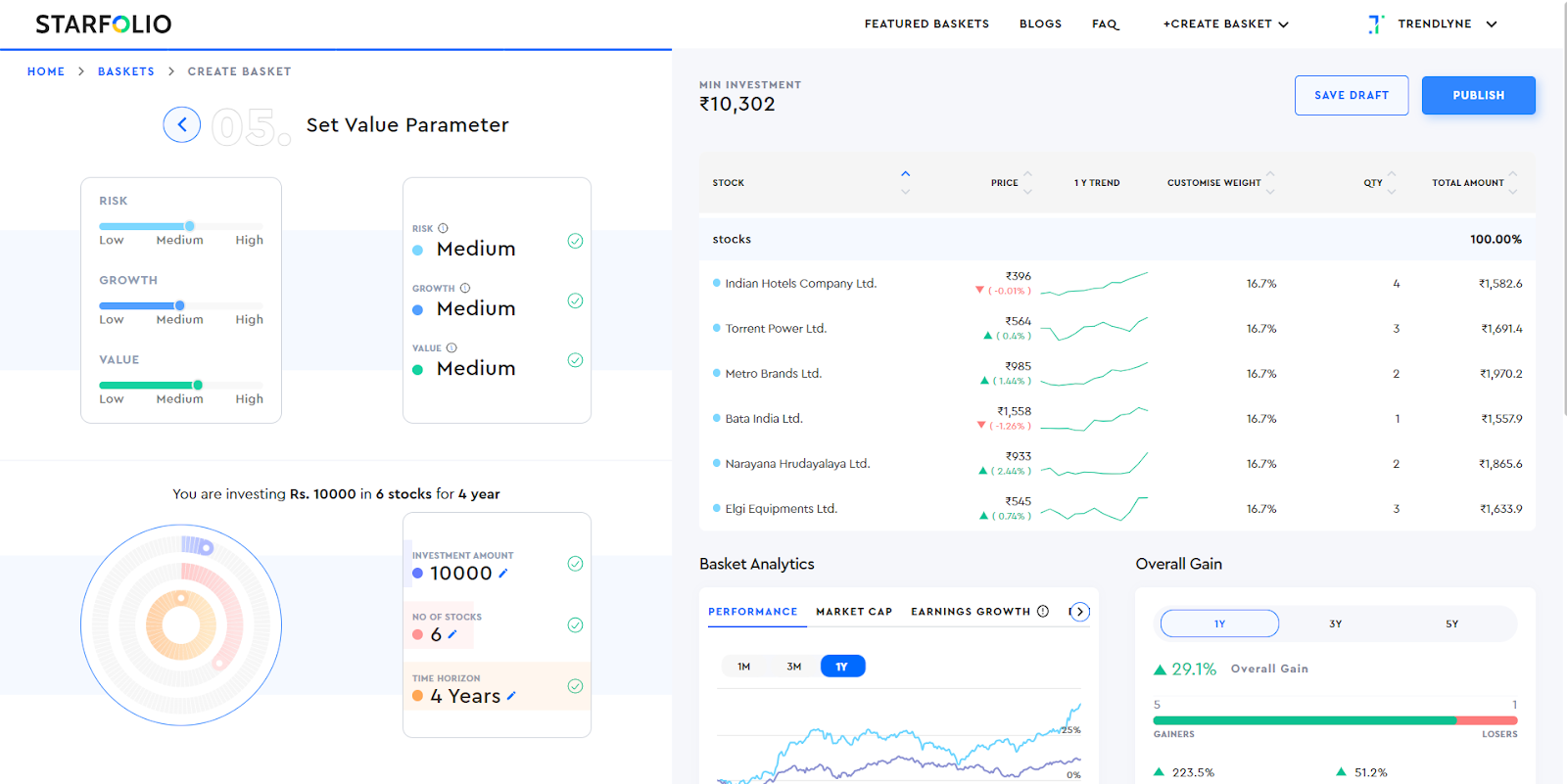The width and height of the screenshot is (1567, 784).
Task: Go to Baskets breadcrumb link
Action: point(126,71)
